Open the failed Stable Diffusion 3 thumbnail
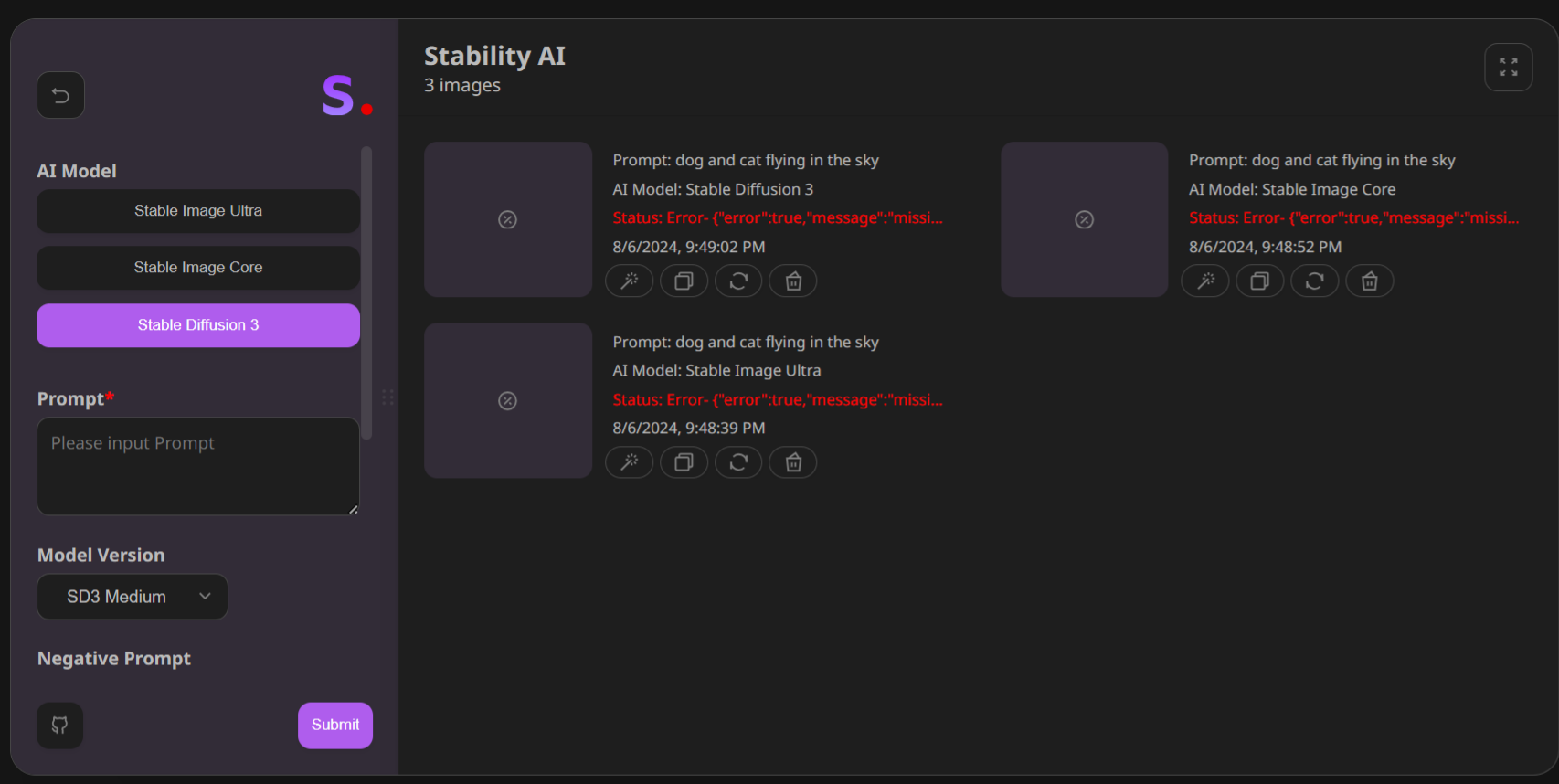 point(508,219)
